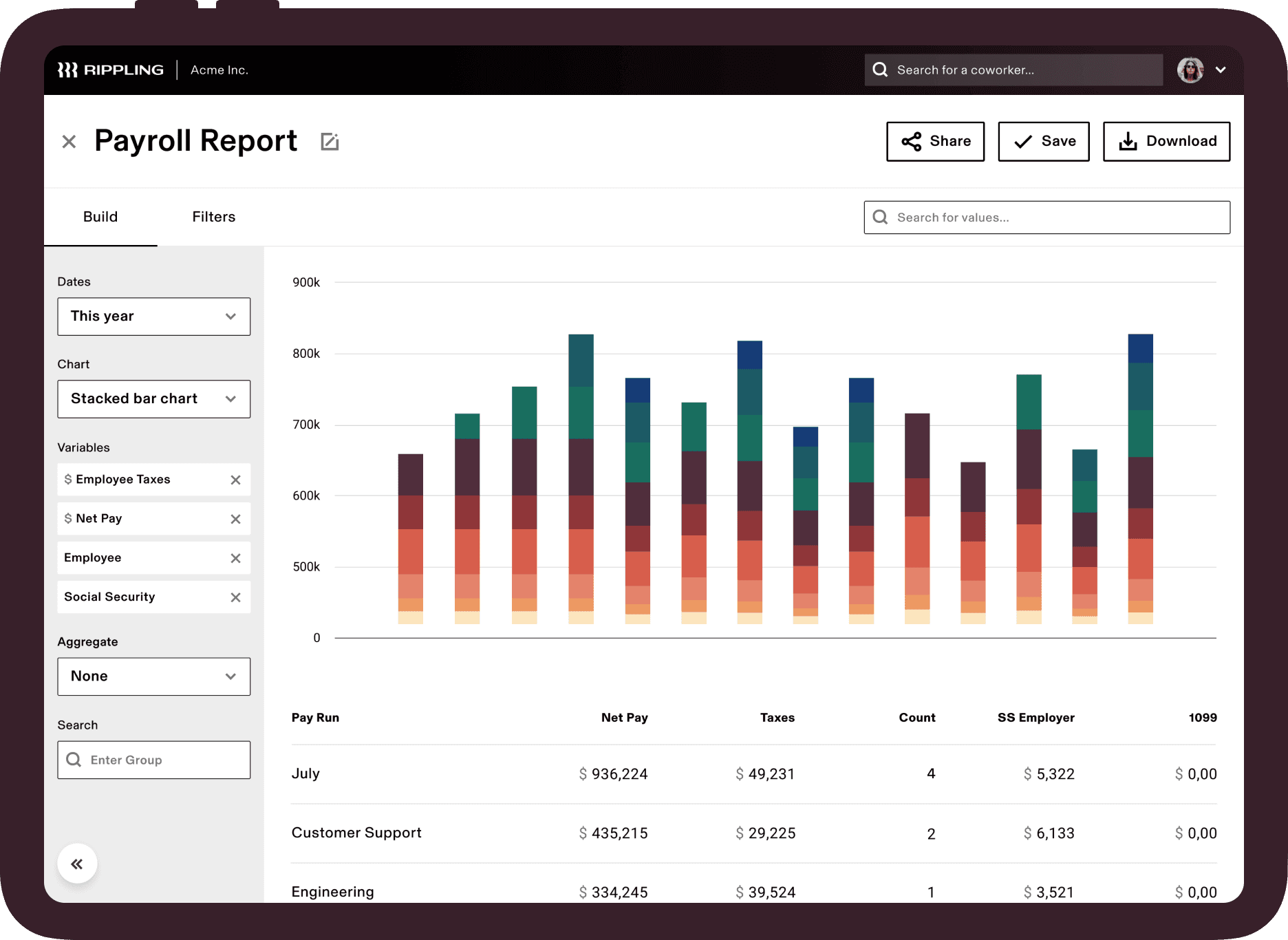Close the Payroll Report with X icon
Viewport: 1288px width, 940px height.
(69, 142)
